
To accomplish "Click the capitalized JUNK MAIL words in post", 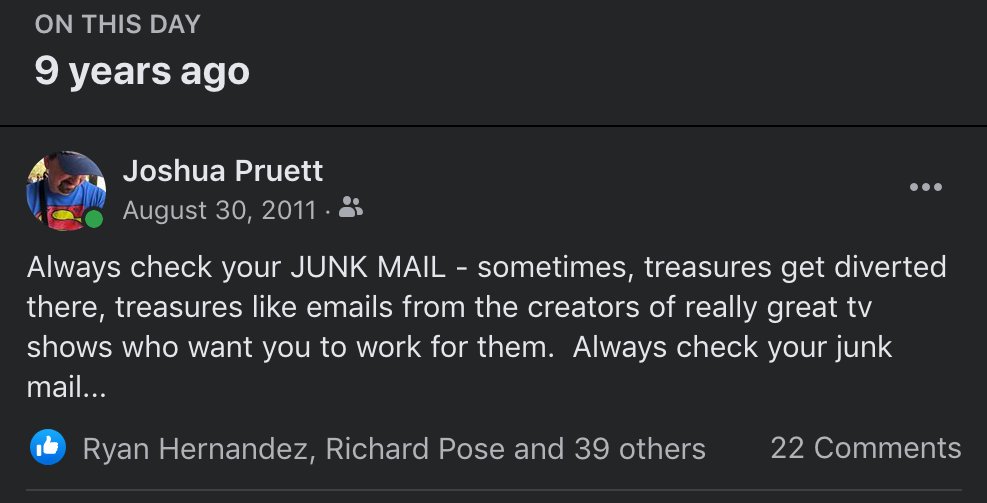I will pos(368,268).
